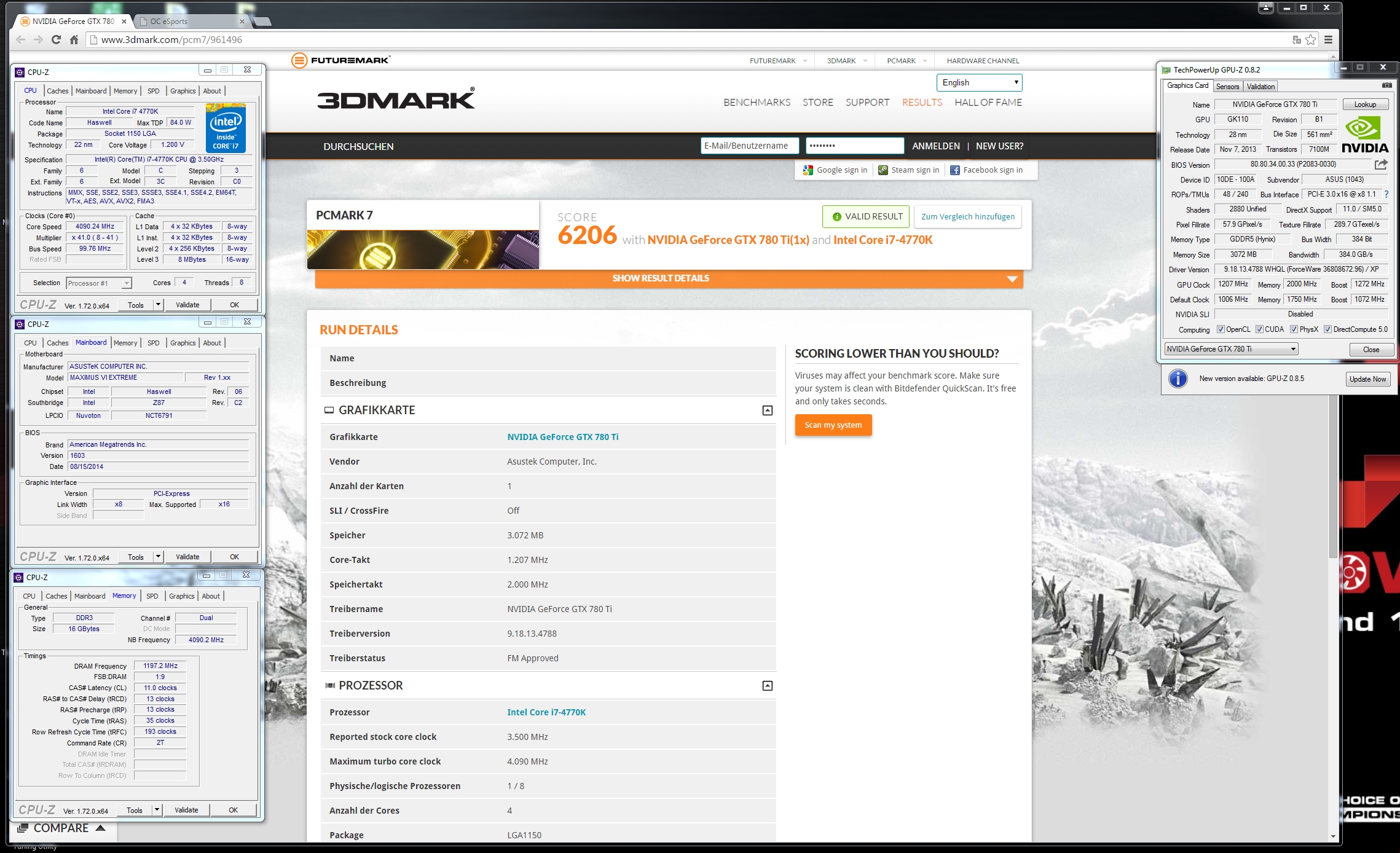The height and width of the screenshot is (853, 1400).
Task: Switch to SPD tab in top CPU-Z
Action: pos(154,91)
